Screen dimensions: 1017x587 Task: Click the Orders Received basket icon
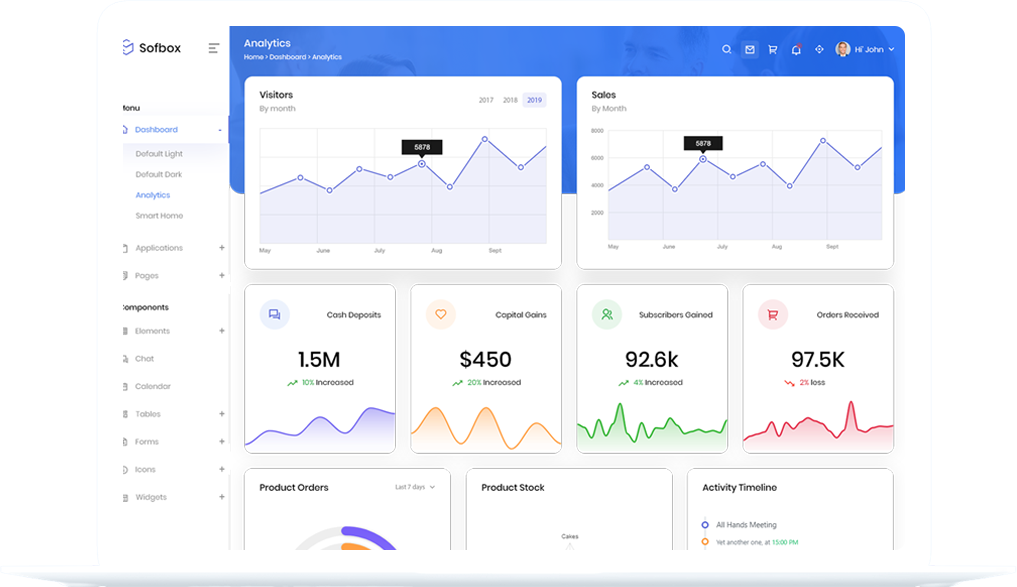coord(771,314)
